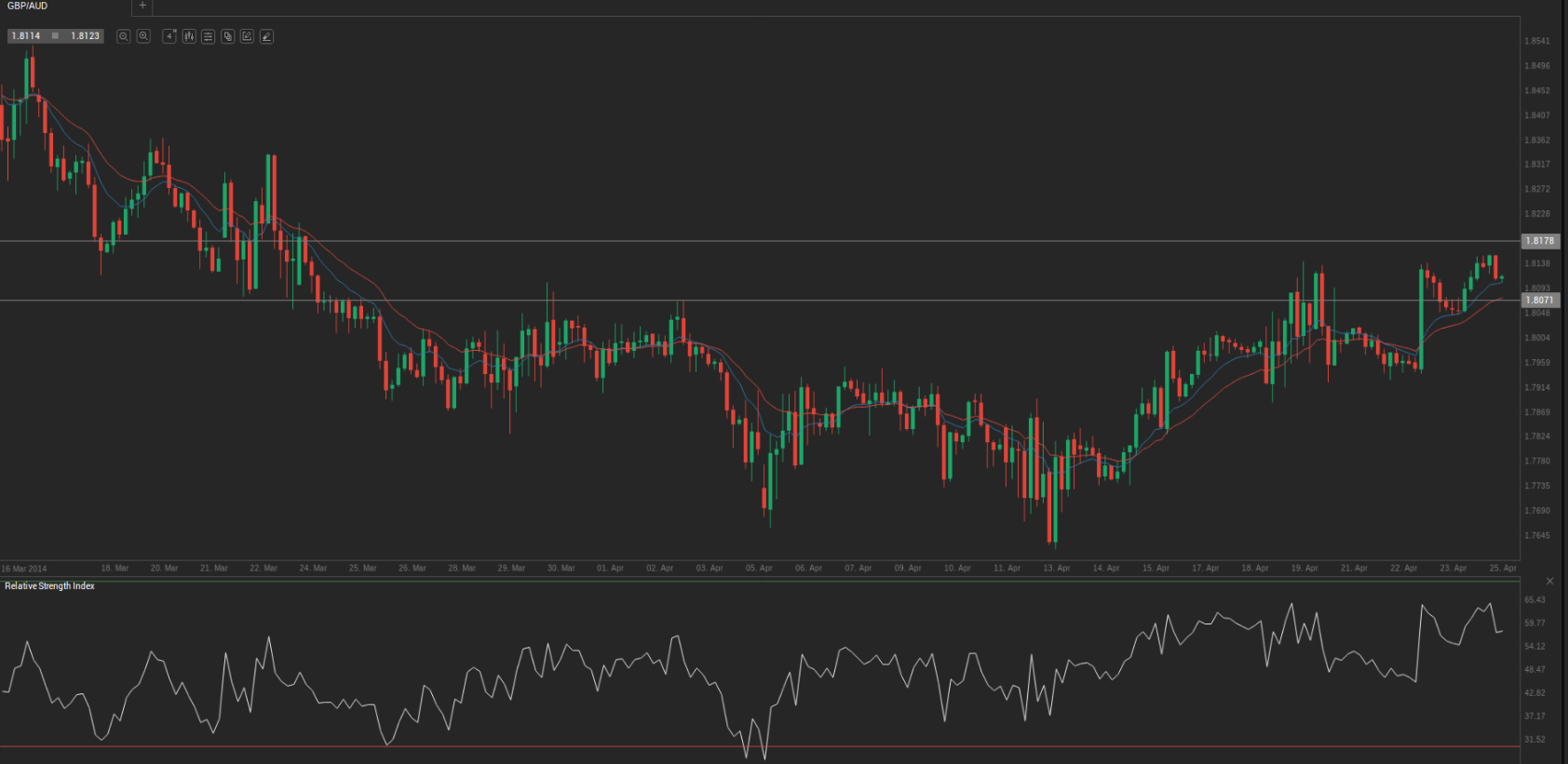This screenshot has width=1568, height=764.
Task: Select the drawing edit pencil tool
Action: [x=247, y=36]
